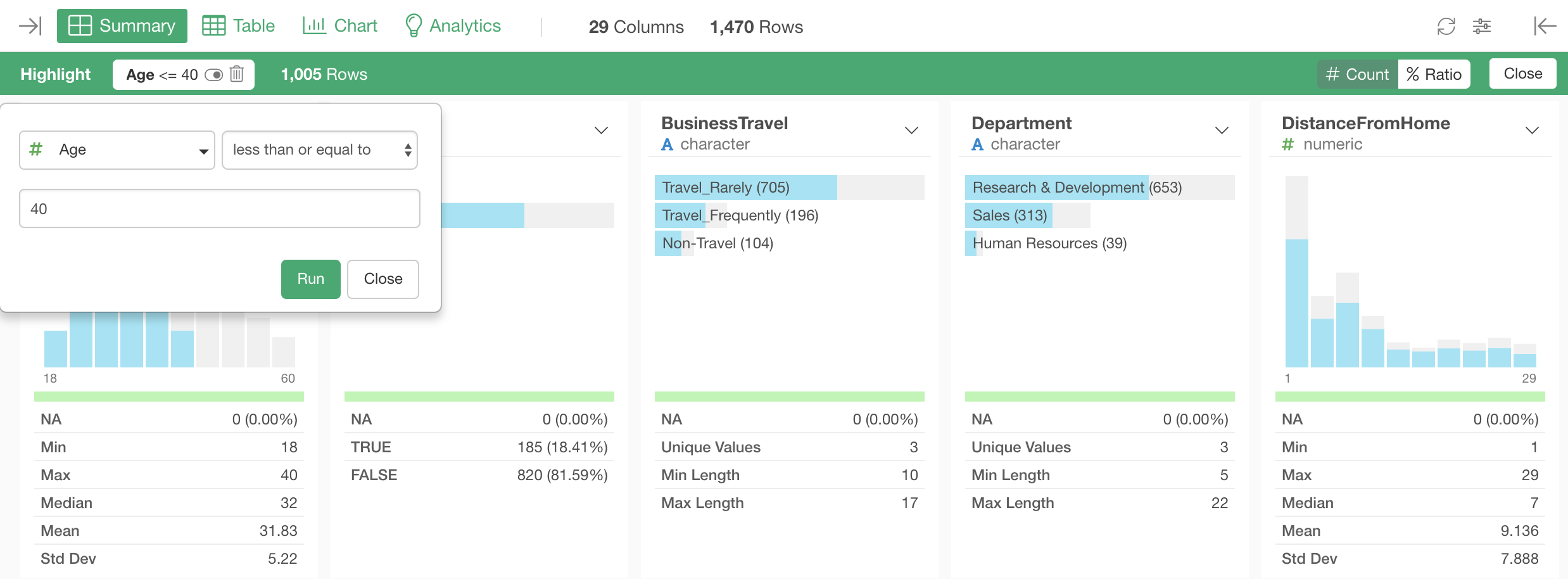Image resolution: width=1568 pixels, height=579 pixels.
Task: Collapse the right panel arrow icon
Action: tap(1544, 26)
